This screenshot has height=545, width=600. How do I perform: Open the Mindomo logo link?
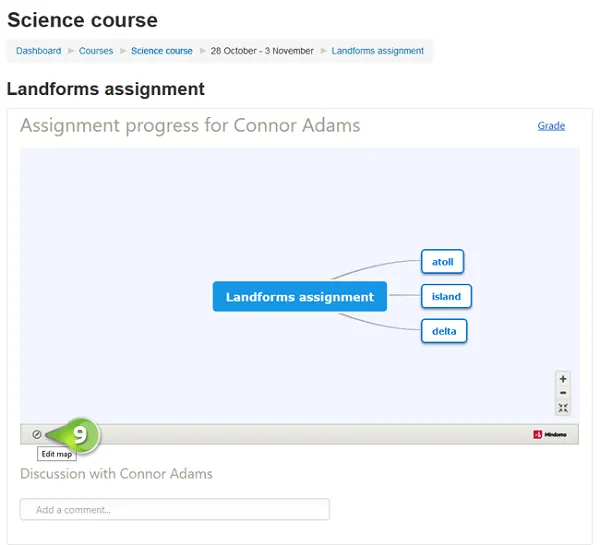tap(550, 434)
